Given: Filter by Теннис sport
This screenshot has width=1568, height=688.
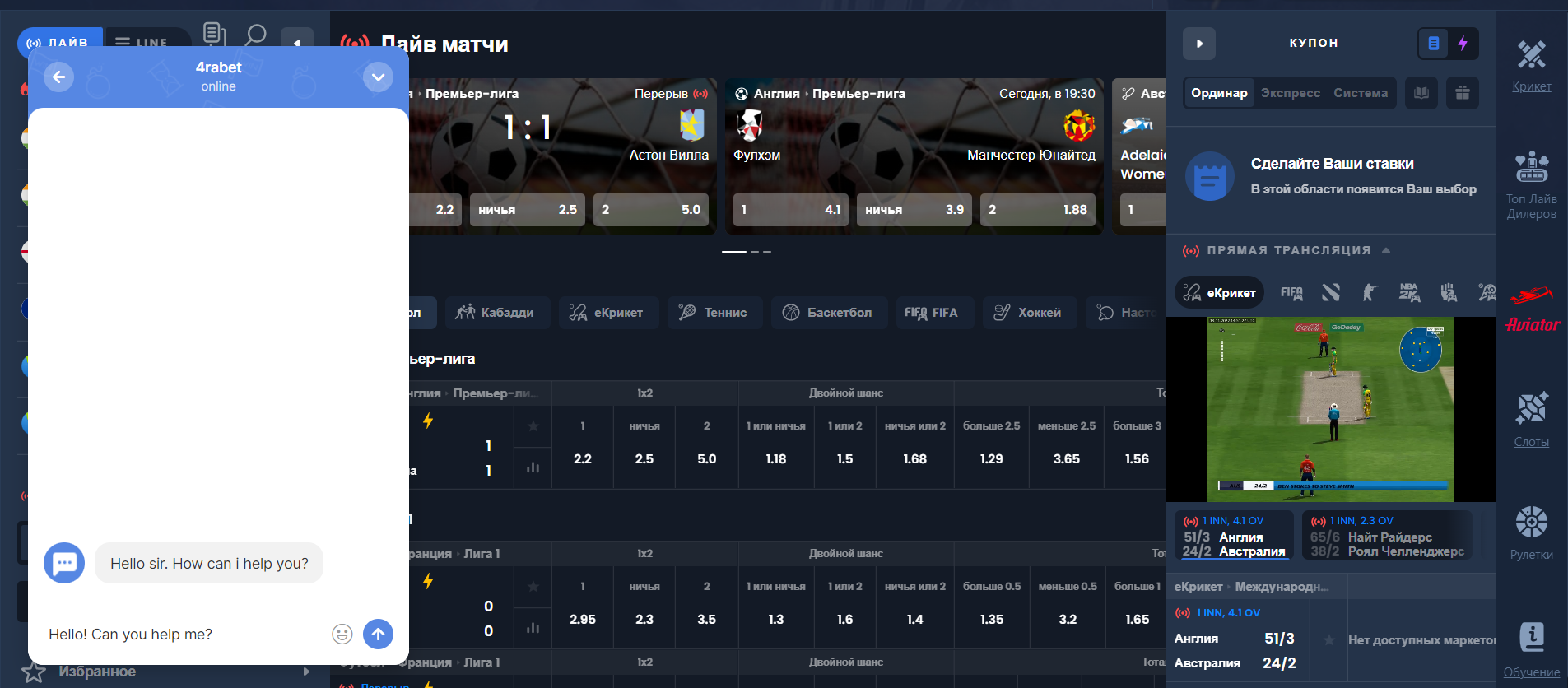Looking at the screenshot, I should [x=715, y=313].
